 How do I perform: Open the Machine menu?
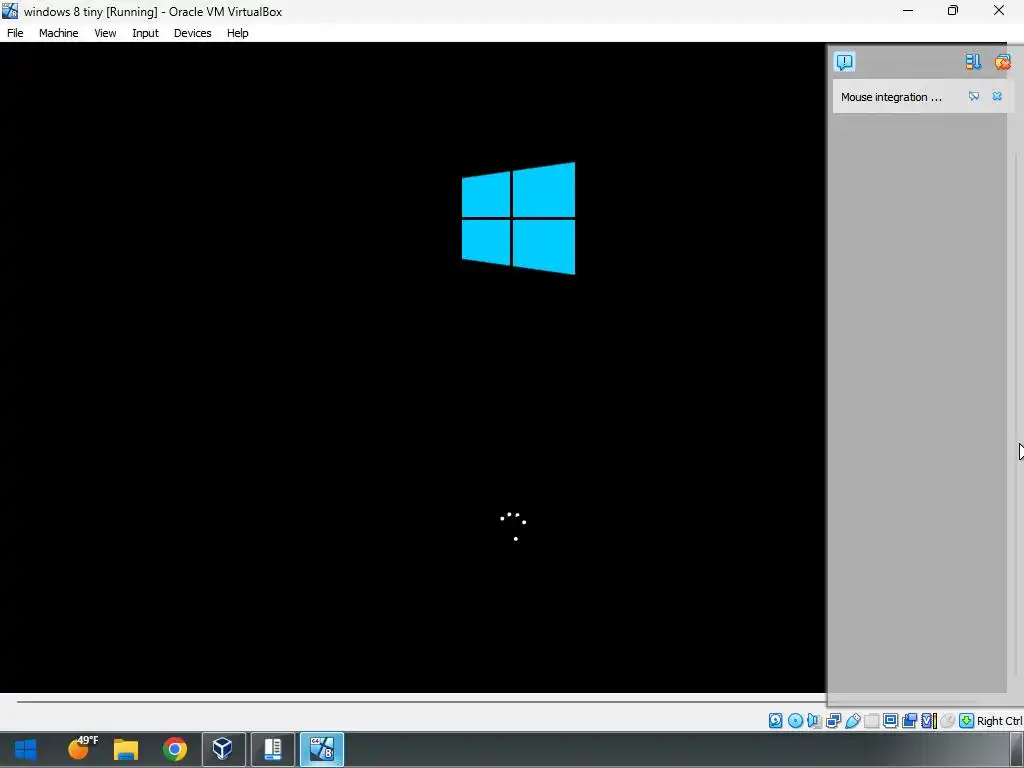click(x=58, y=33)
